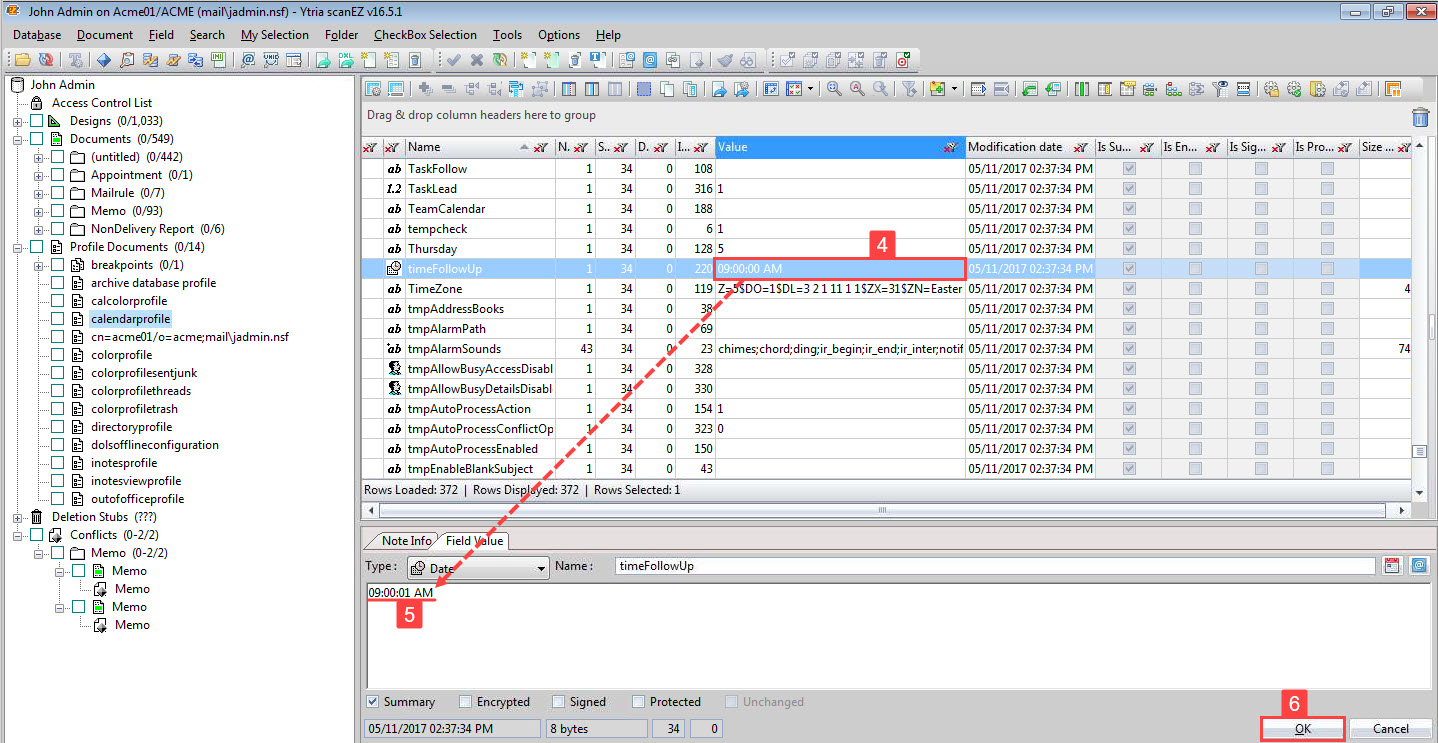
Task: Click the filter icon in Value column header
Action: (950, 147)
